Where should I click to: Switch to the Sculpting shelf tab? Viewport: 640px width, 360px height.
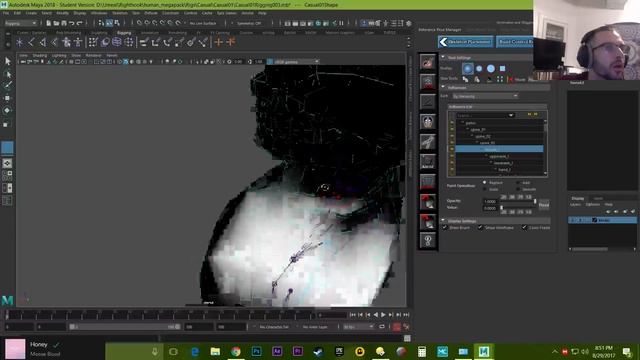click(99, 33)
